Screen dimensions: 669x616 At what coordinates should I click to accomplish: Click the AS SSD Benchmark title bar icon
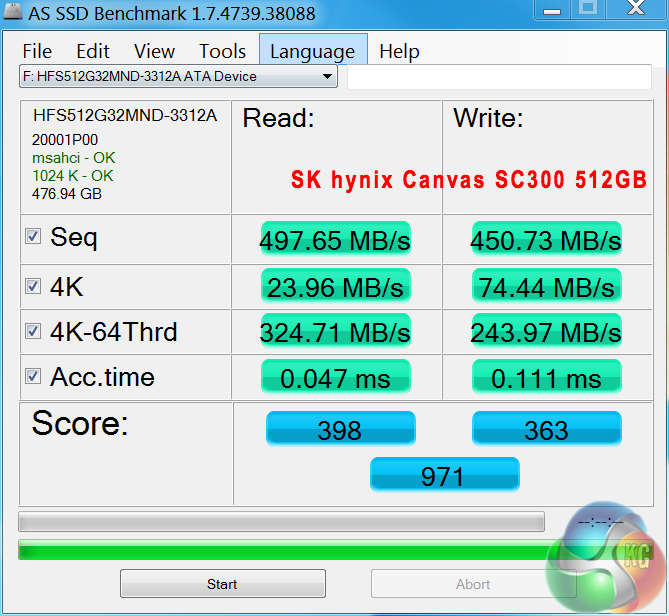click(x=12, y=12)
